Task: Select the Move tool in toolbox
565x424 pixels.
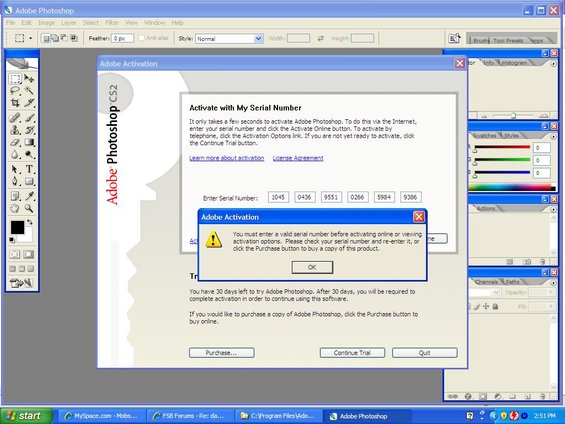Action: click(x=29, y=79)
